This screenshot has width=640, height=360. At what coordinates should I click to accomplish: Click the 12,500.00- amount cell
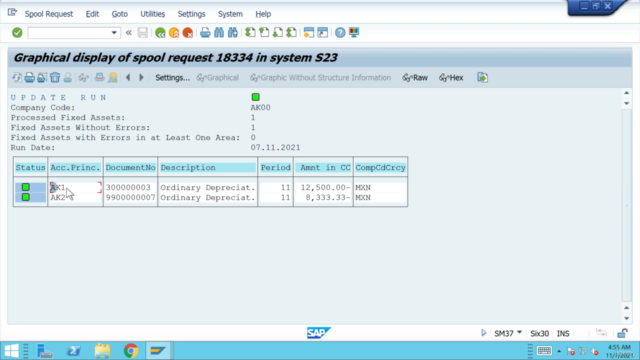click(325, 188)
